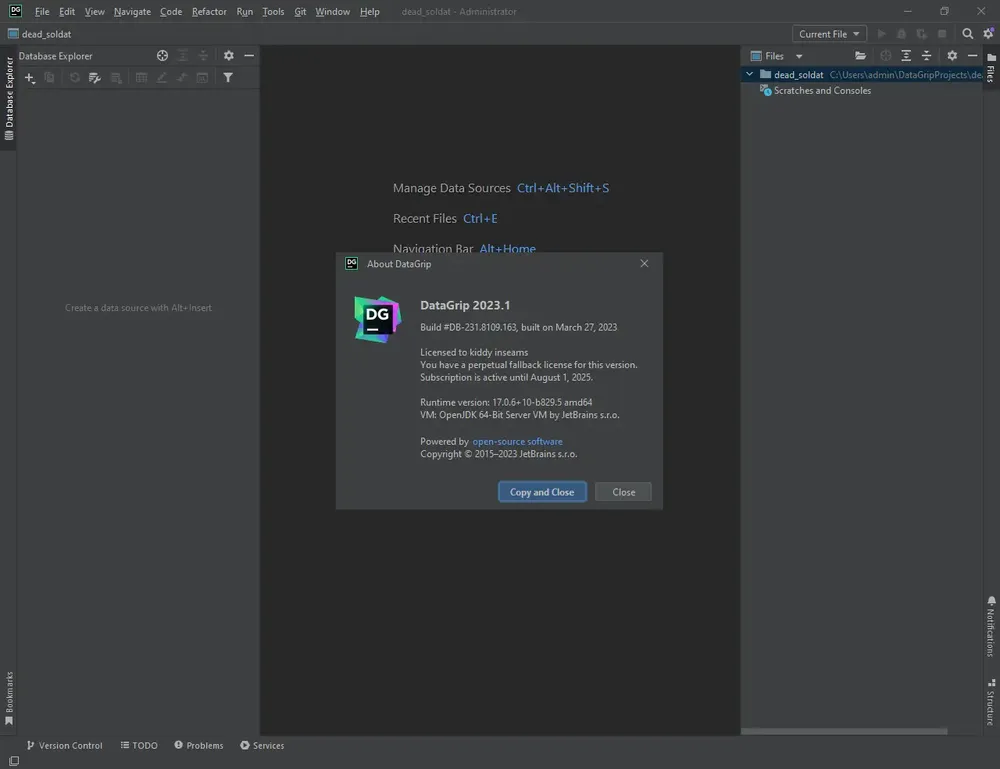Open the Current File run configuration dropdown

pyautogui.click(x=829, y=34)
